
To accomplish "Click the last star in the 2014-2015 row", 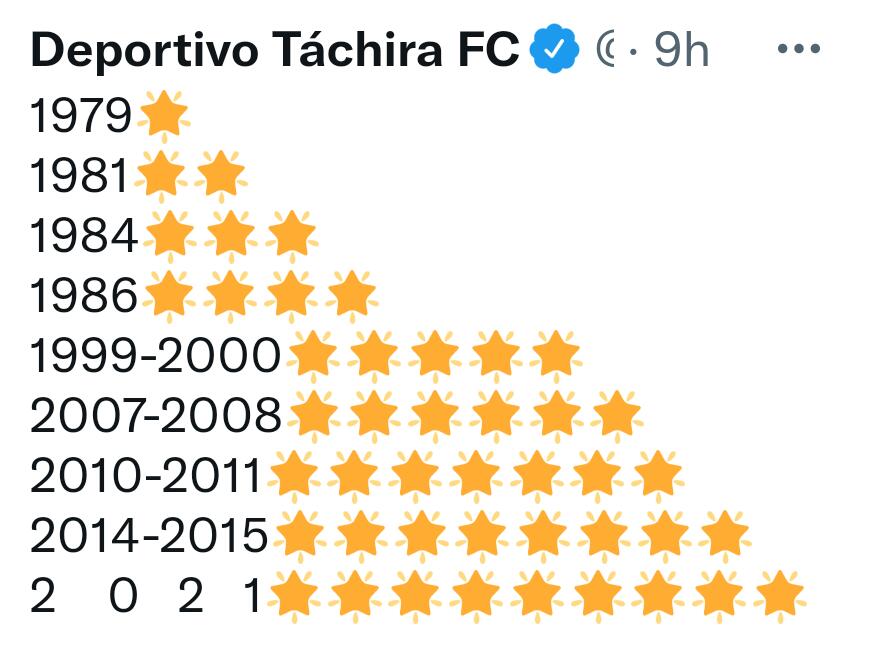I will [724, 536].
